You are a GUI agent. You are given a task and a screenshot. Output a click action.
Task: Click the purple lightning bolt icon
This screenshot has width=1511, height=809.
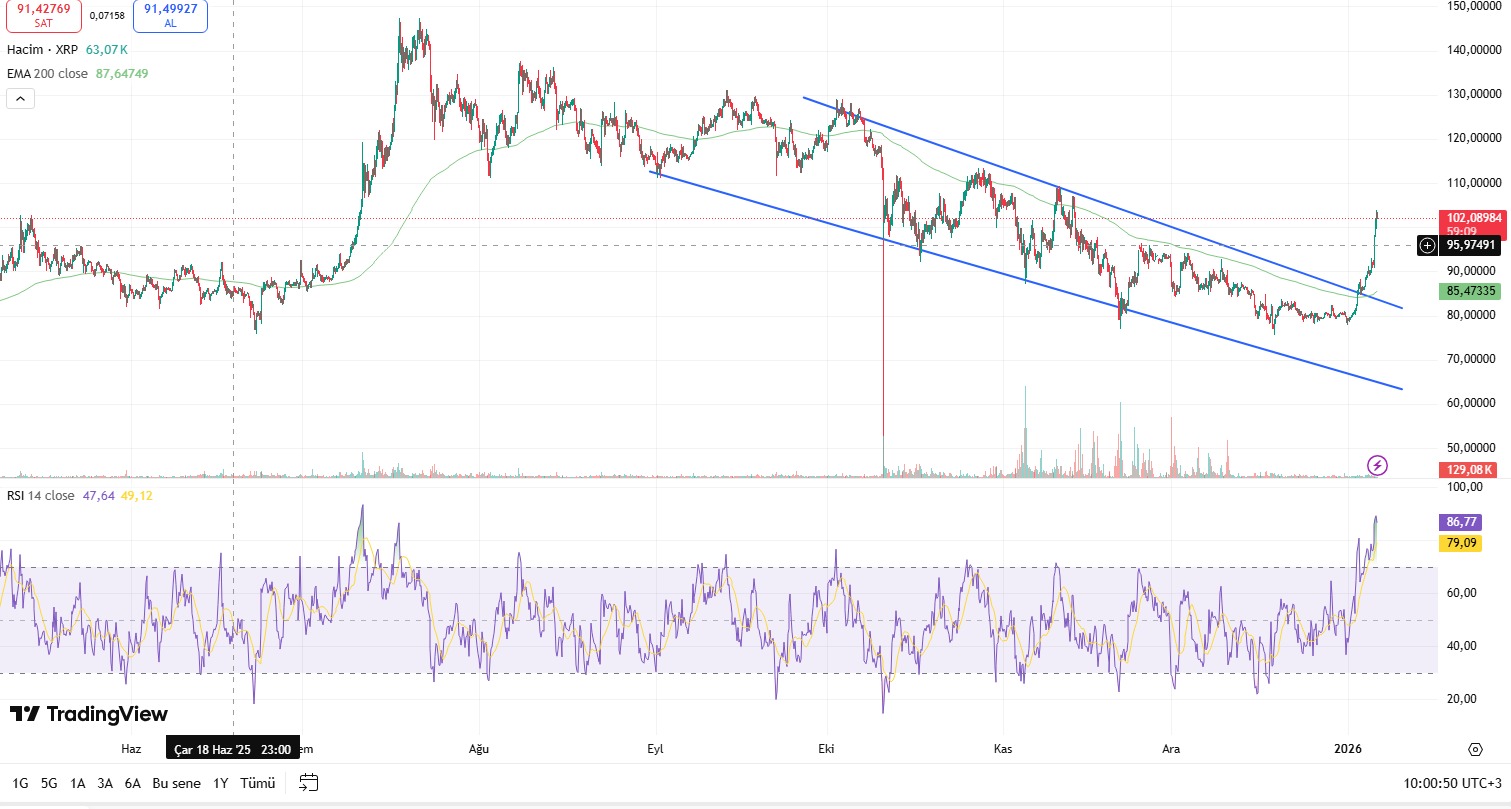coord(1377,465)
